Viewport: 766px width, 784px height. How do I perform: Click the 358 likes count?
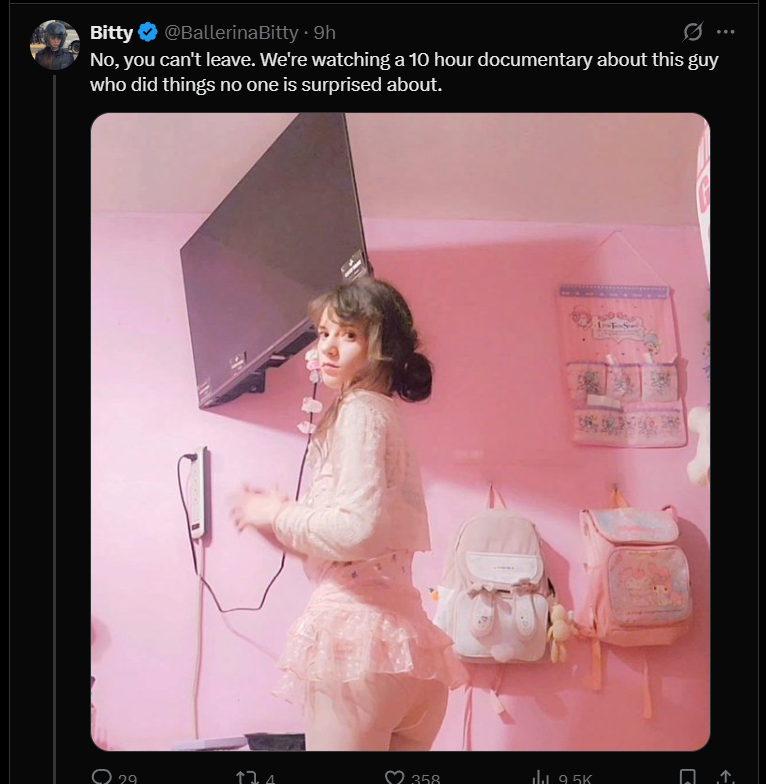click(426, 778)
